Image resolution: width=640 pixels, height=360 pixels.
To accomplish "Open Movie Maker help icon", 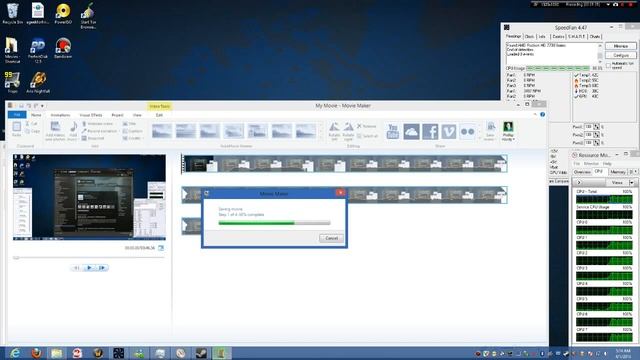I will (x=542, y=115).
